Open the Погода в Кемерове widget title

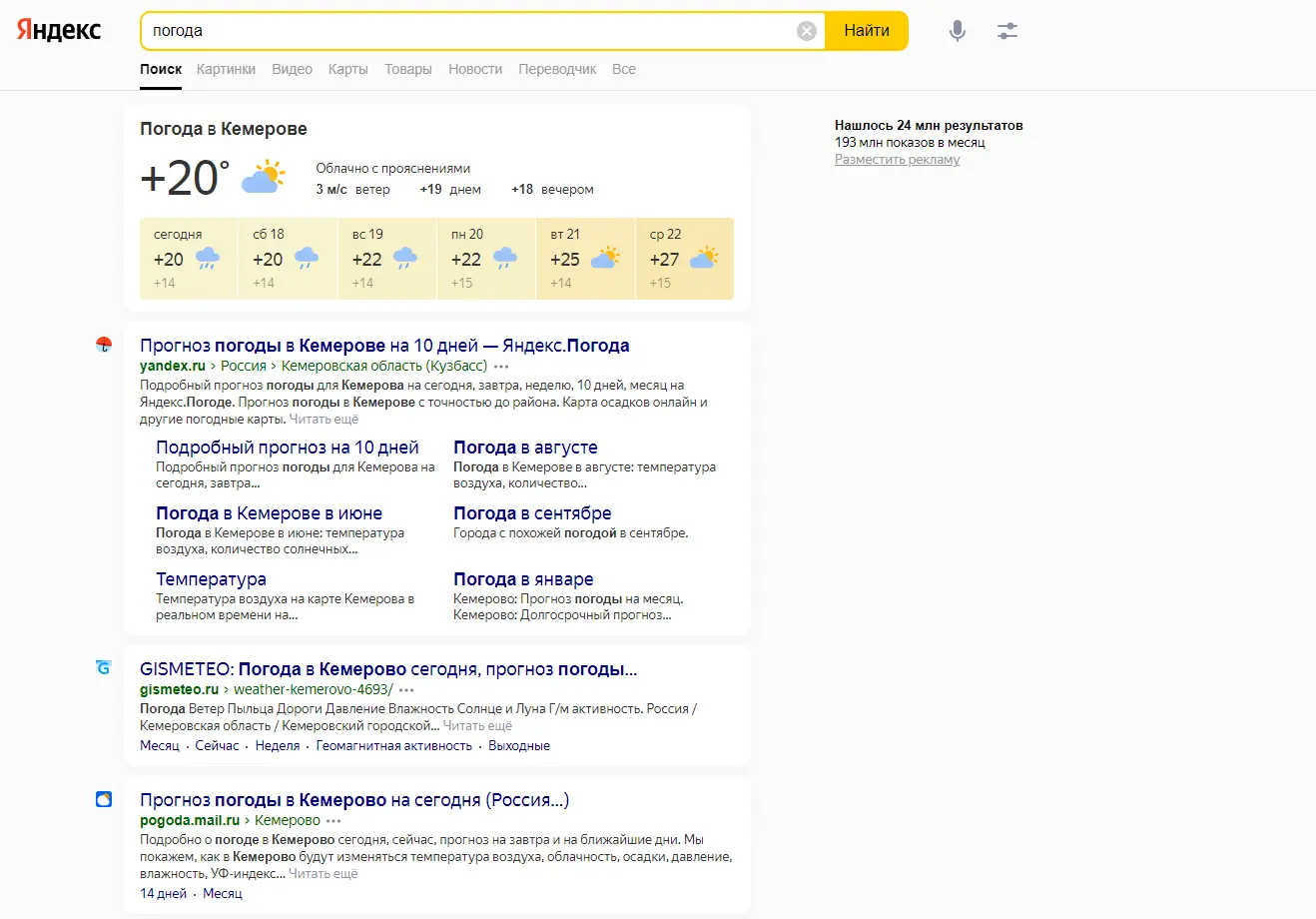coord(224,129)
